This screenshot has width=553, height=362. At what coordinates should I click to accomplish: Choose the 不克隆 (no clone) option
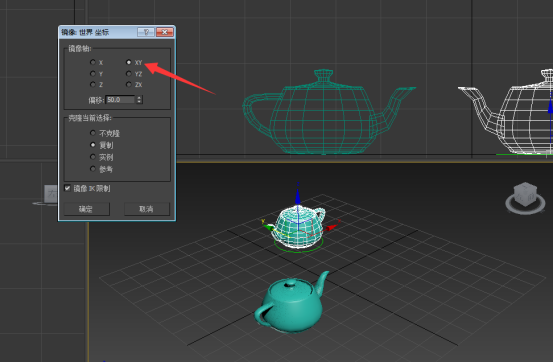click(x=93, y=133)
